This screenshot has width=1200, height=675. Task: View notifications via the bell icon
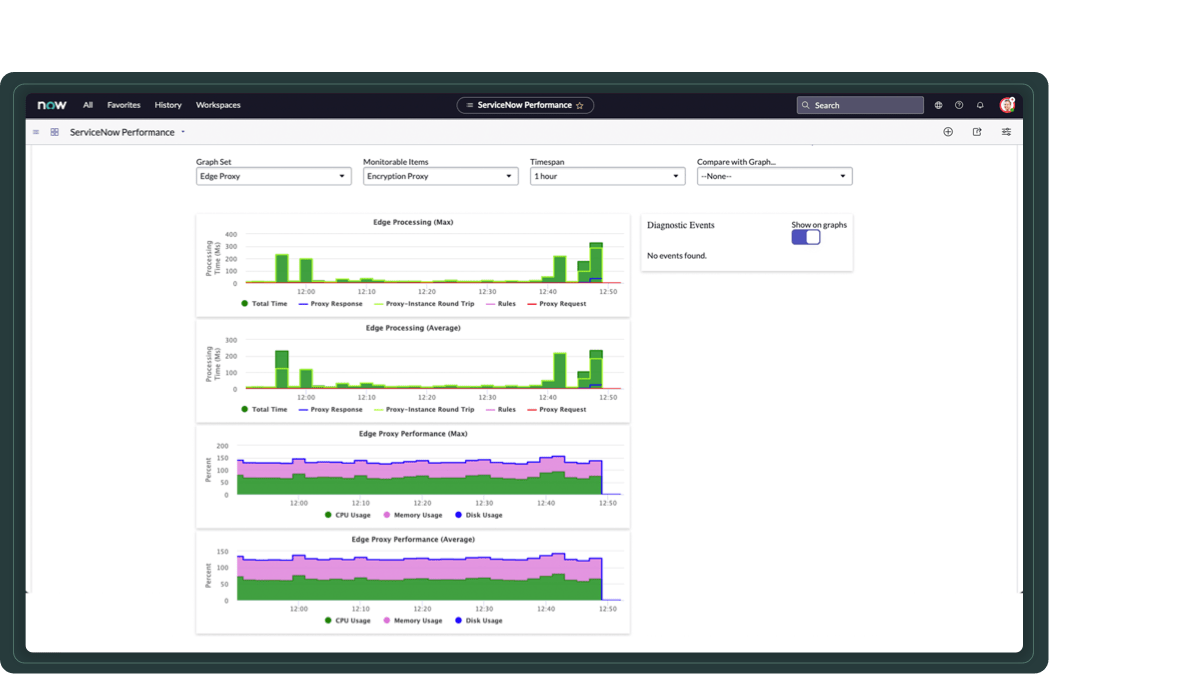(x=980, y=104)
